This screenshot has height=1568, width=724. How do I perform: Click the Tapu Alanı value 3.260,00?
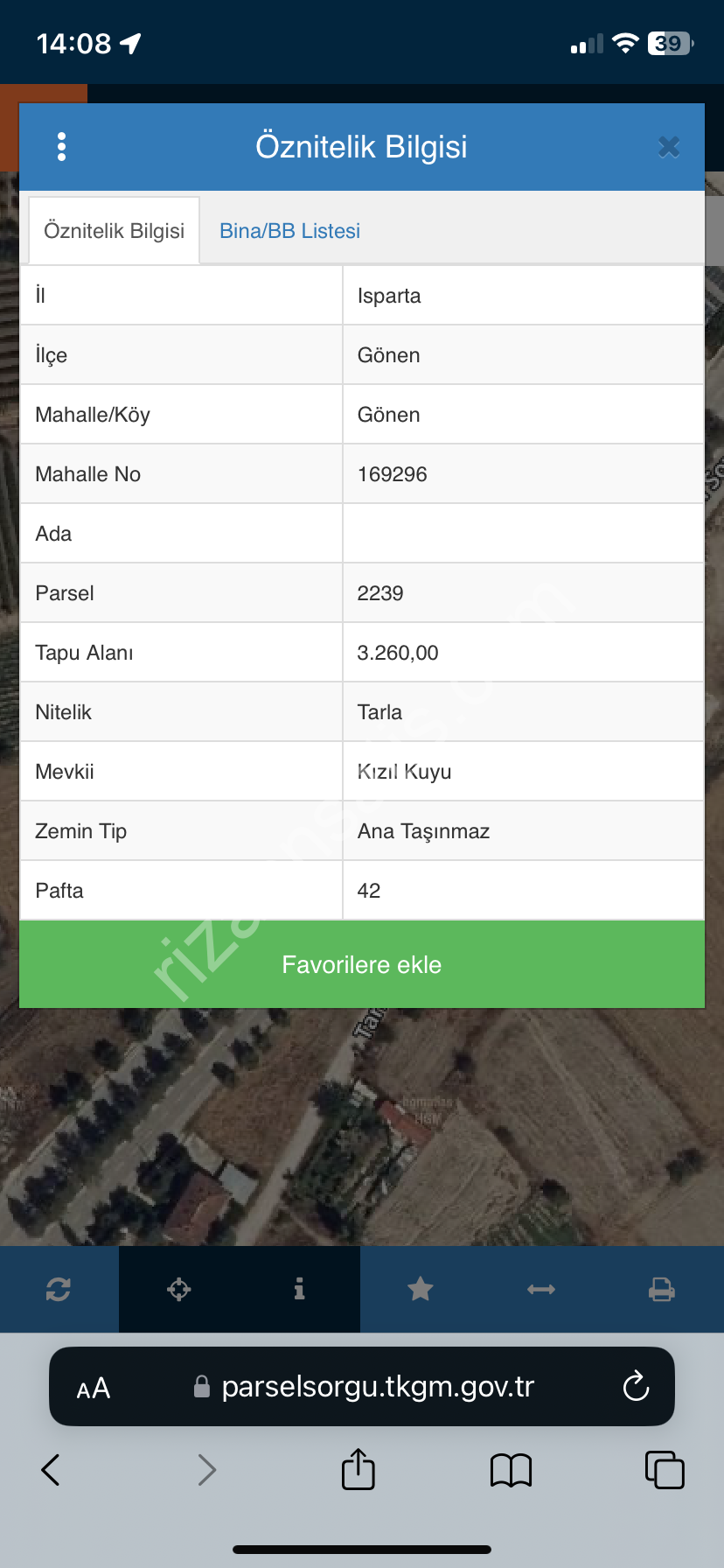click(398, 653)
